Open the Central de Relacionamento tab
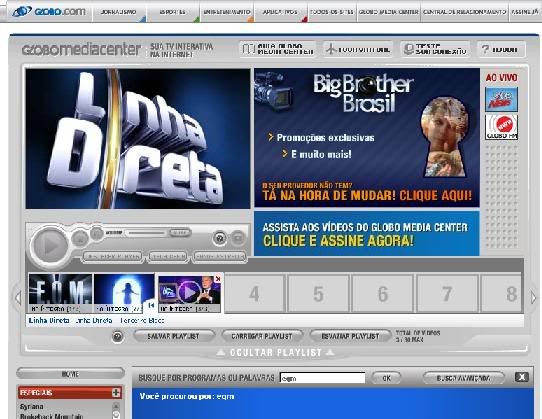Viewport: 542px width, 419px height. (x=464, y=12)
